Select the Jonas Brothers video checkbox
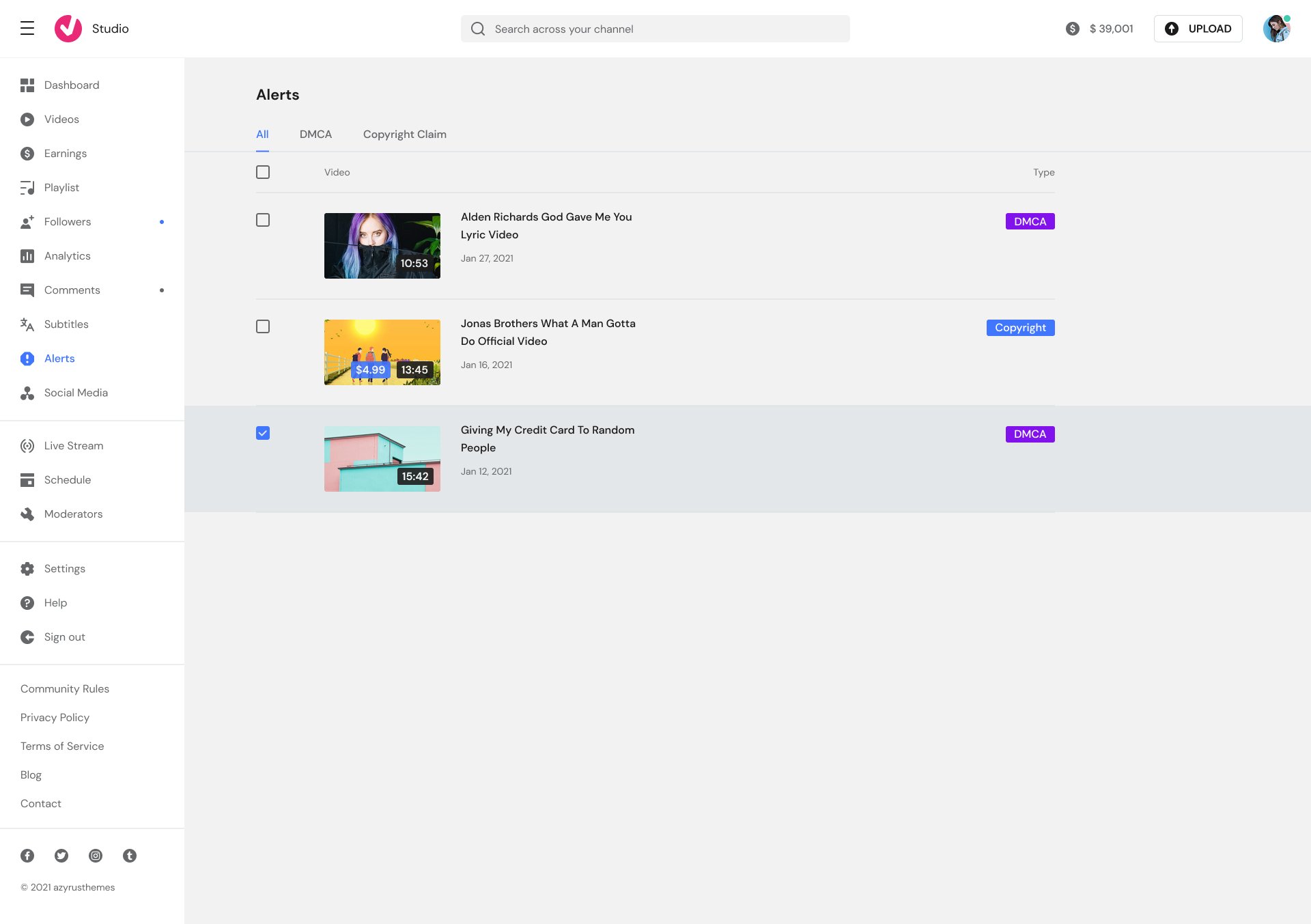 263,326
